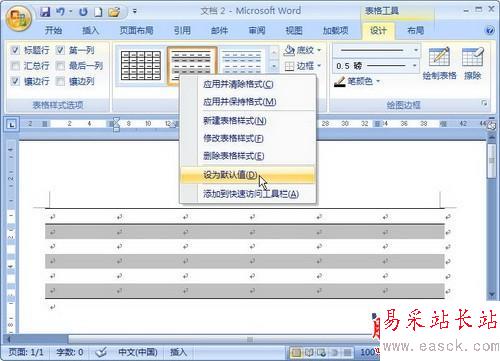This screenshot has height=361, width=500.
Task: Select 删除表格样式(E) menu entry
Action: point(247,156)
